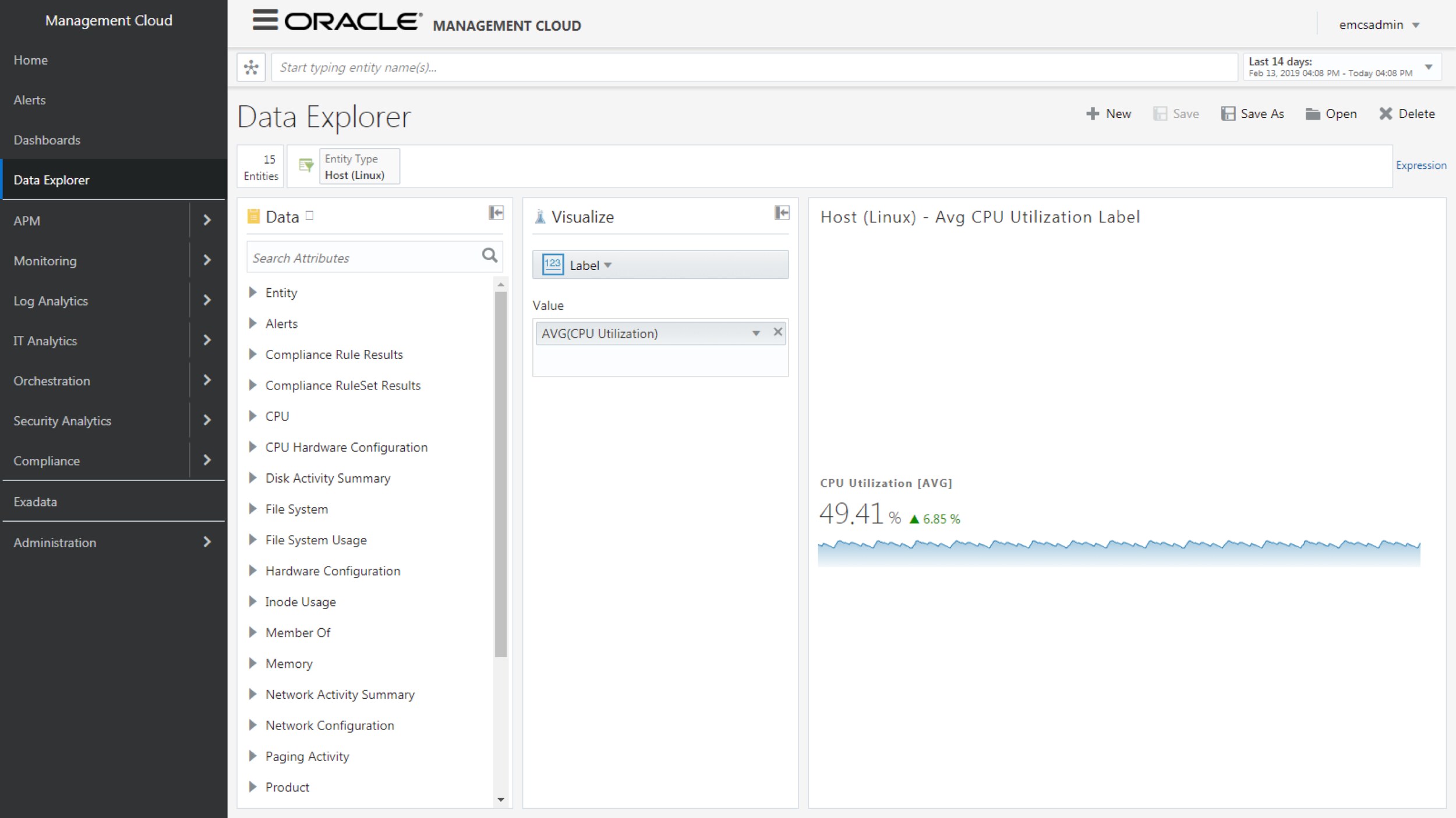Click the New plus icon
This screenshot has width=1456, height=818.
tap(1093, 114)
